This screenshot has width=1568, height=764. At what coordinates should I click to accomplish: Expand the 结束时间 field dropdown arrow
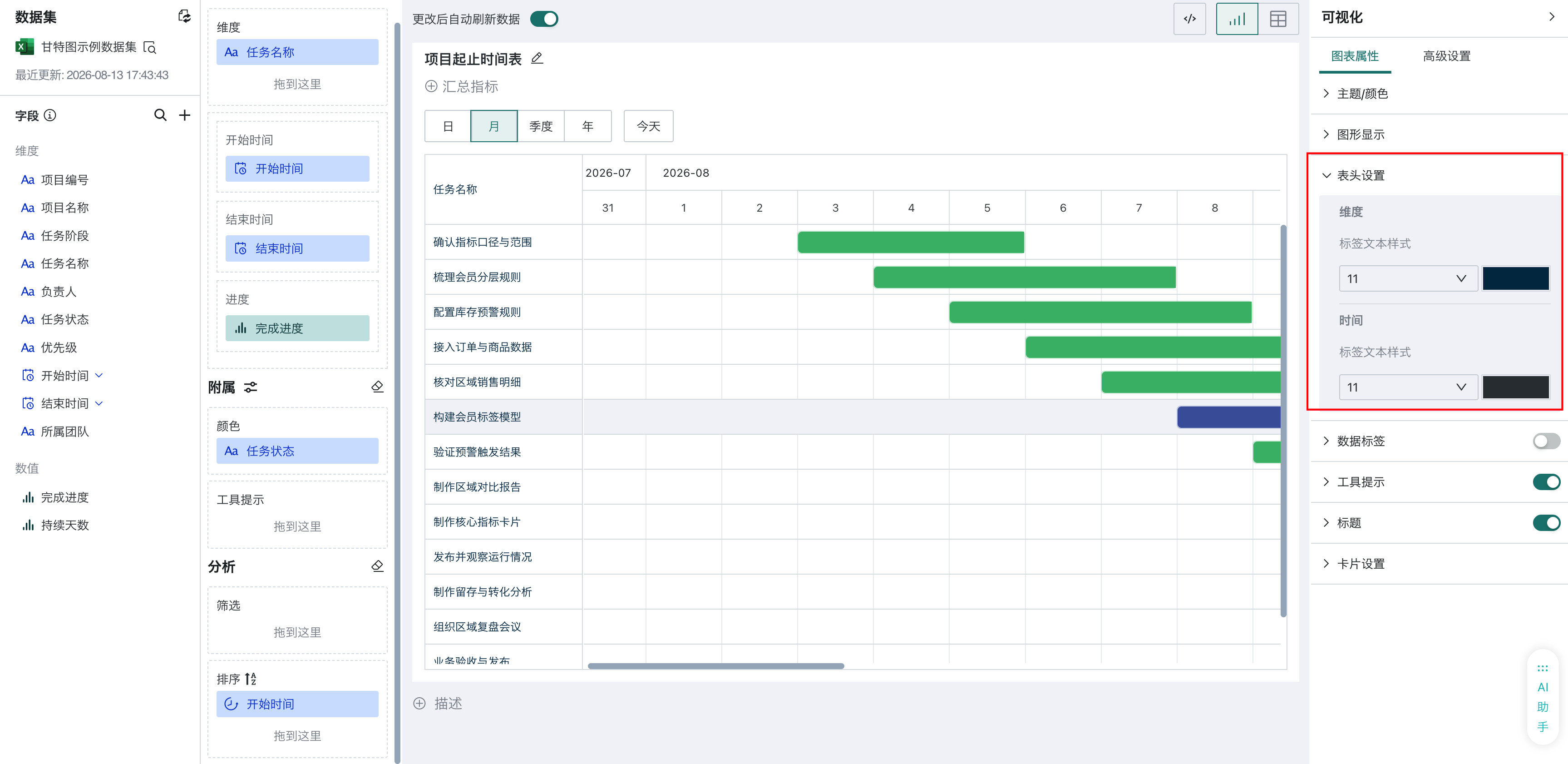(99, 403)
